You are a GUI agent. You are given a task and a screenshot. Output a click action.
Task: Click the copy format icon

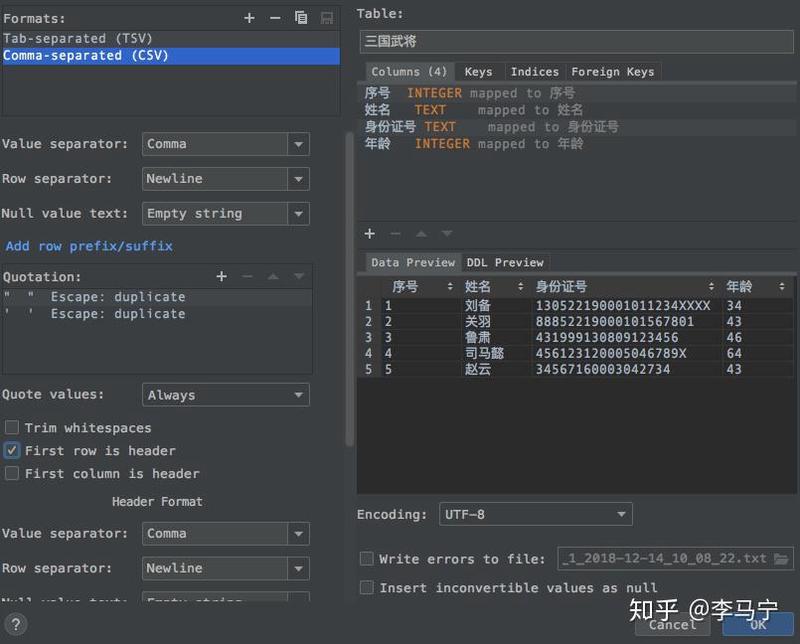click(x=301, y=18)
